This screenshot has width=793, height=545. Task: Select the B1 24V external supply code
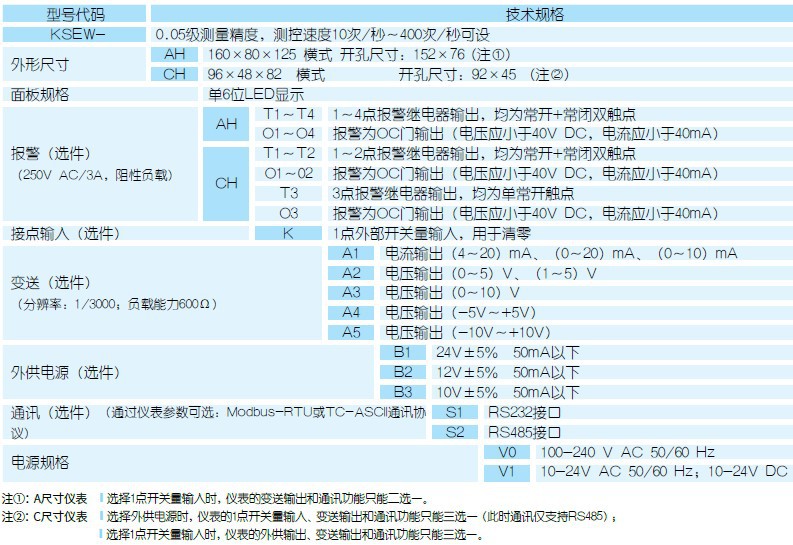tap(402, 353)
